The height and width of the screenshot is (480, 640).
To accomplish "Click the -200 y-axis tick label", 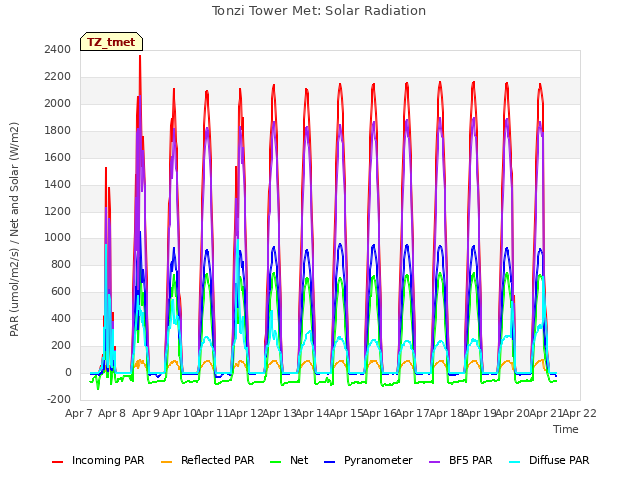I will click(x=59, y=399).
